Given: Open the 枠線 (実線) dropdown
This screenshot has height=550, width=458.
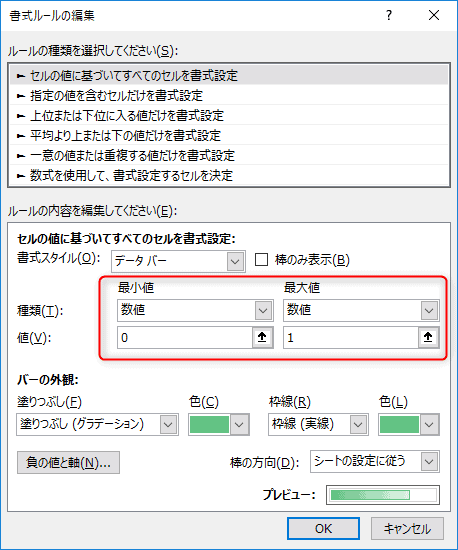Looking at the screenshot, I should pyautogui.click(x=318, y=424).
